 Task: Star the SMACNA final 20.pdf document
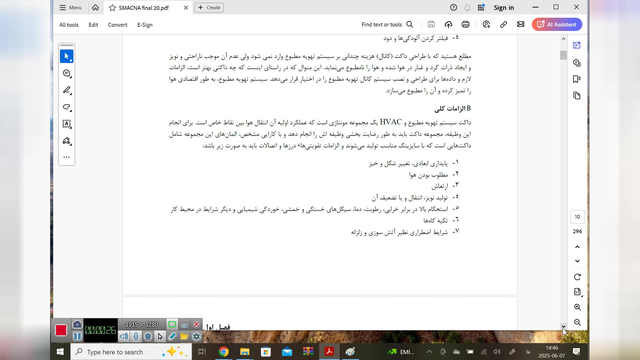(112, 8)
